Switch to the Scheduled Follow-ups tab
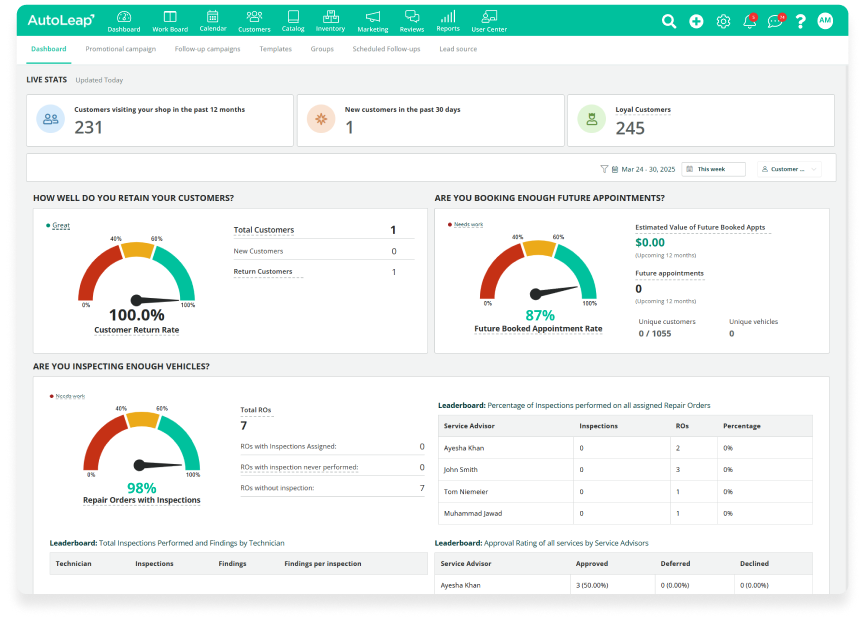The height and width of the screenshot is (620, 864). click(386, 49)
